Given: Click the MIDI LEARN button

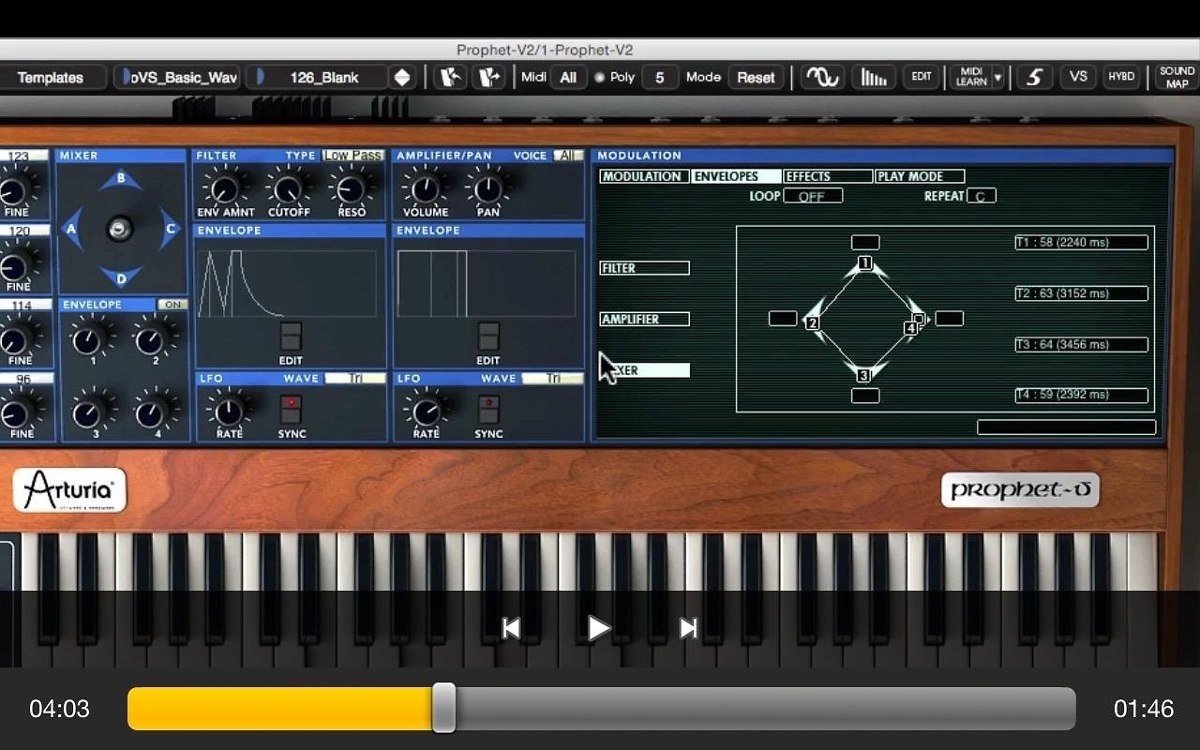Looking at the screenshot, I should (x=970, y=77).
